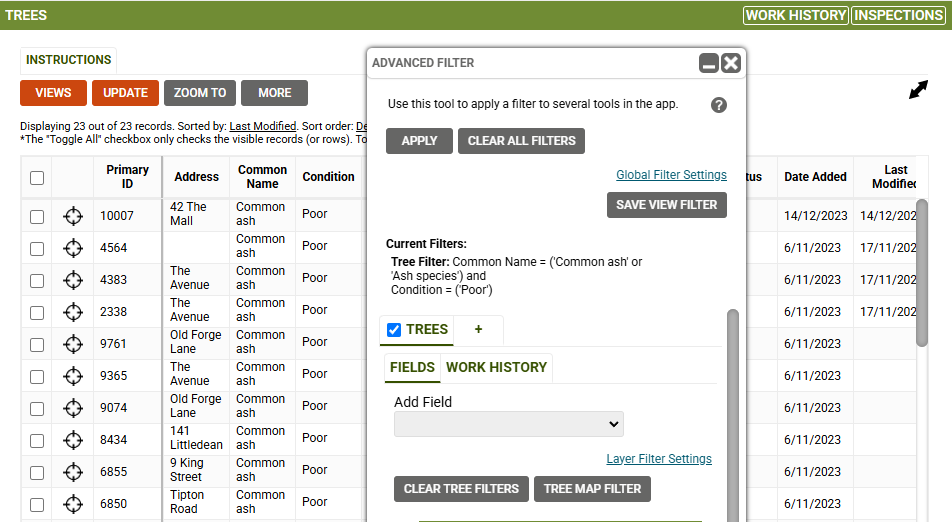Add another layer tab with plus
952x522 pixels.
coord(478,329)
